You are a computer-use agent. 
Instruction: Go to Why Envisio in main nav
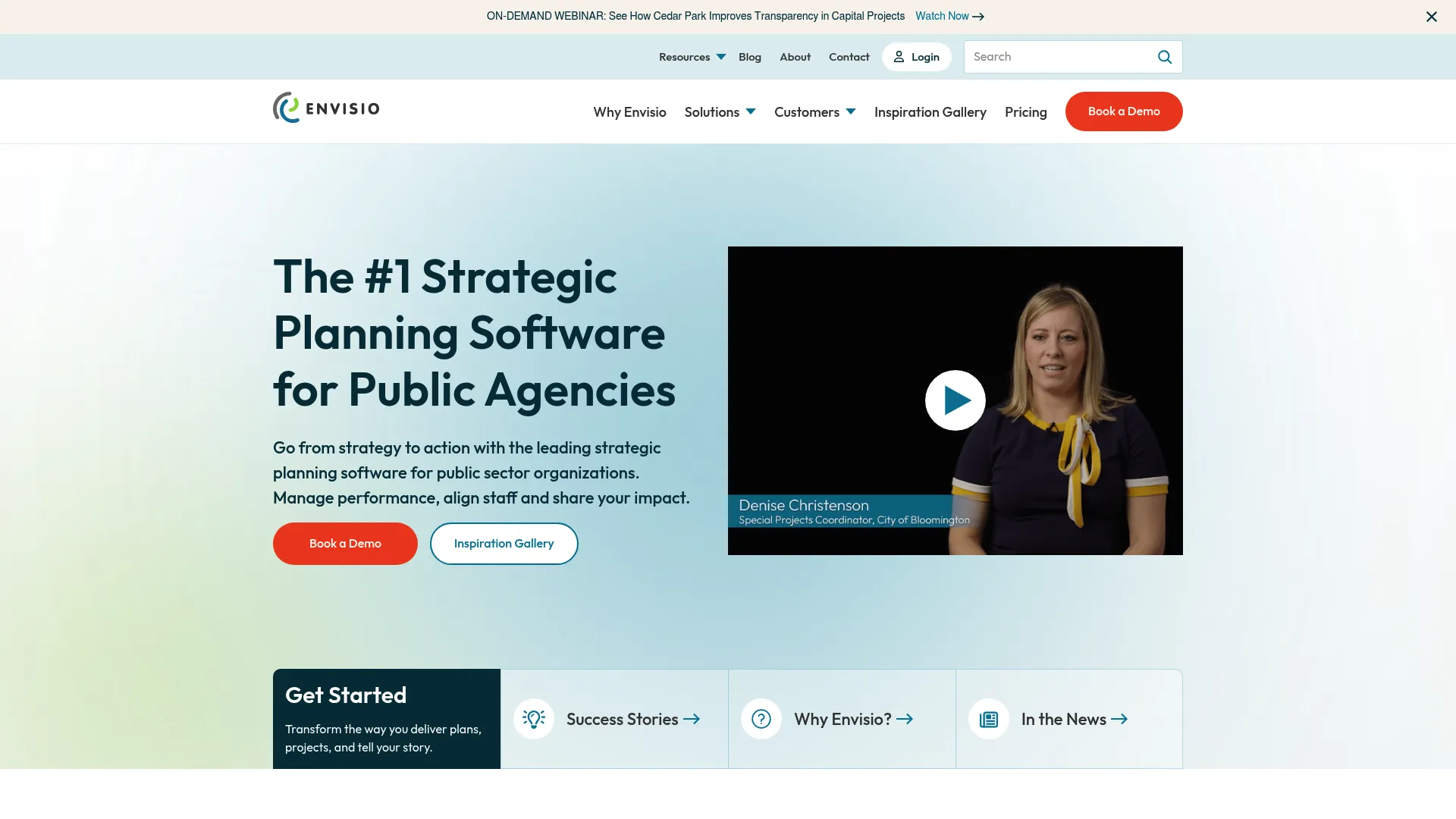click(x=630, y=112)
